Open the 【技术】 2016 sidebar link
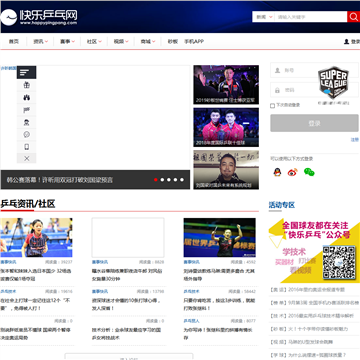Screen dimensions: 360x360 point(311,316)
